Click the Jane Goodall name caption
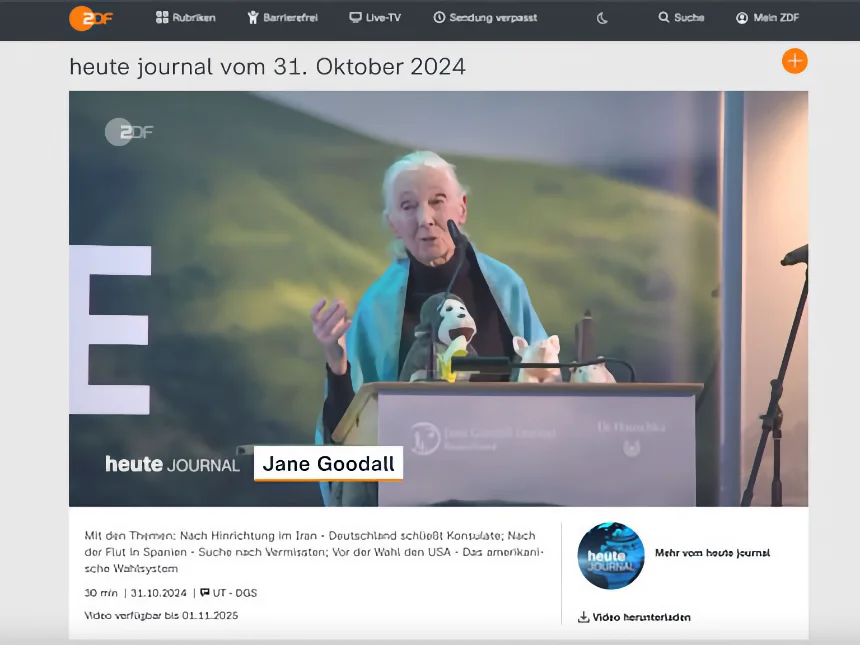 point(328,464)
